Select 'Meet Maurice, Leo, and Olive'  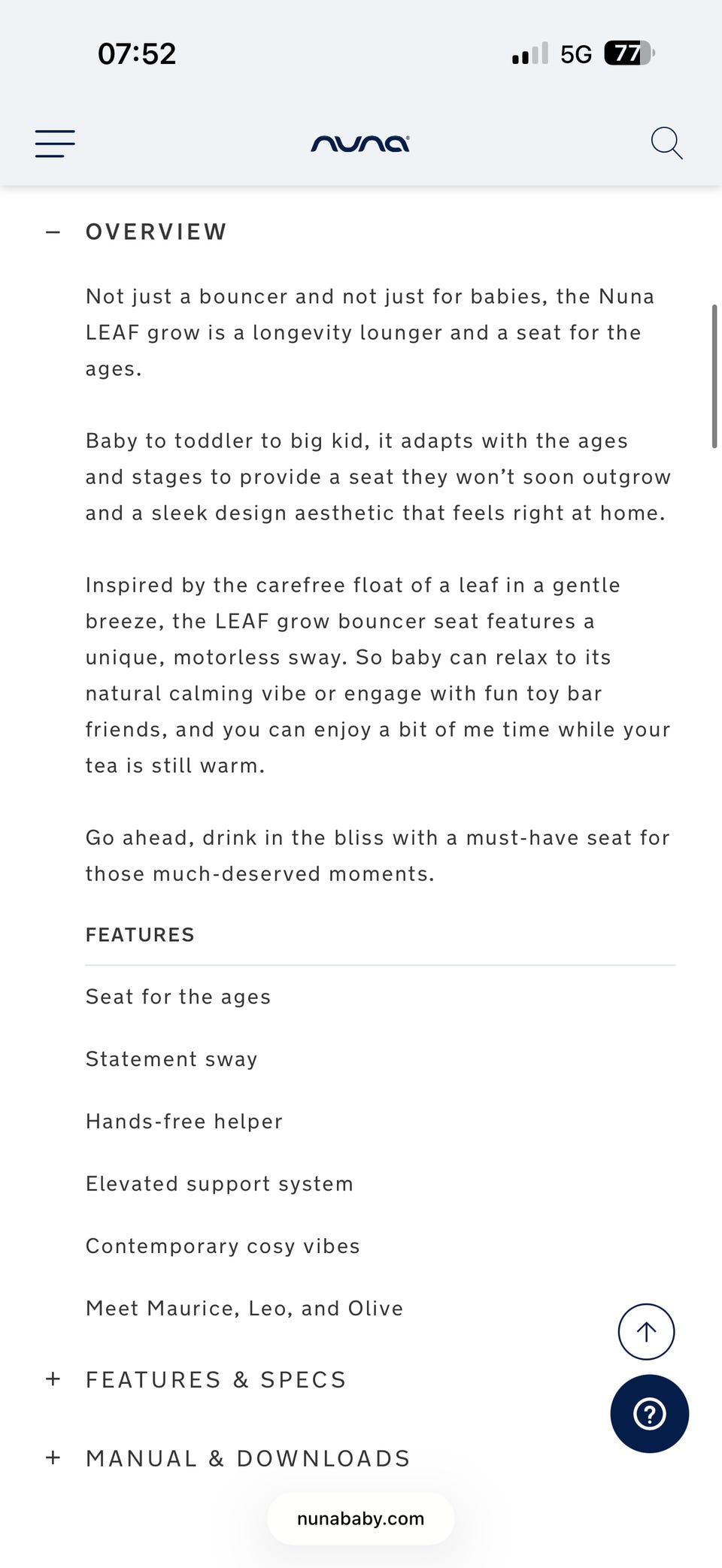[244, 1308]
